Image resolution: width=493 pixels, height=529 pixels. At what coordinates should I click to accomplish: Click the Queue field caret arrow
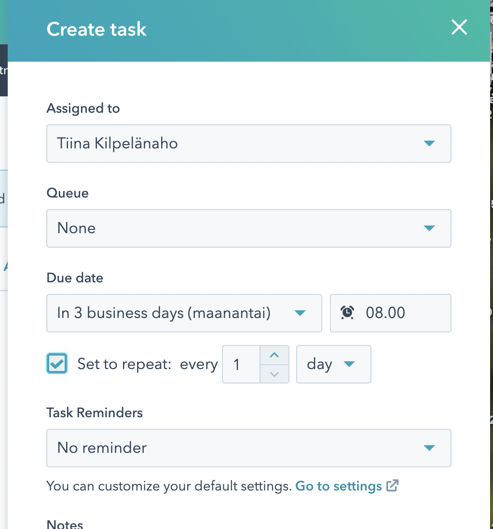point(429,228)
